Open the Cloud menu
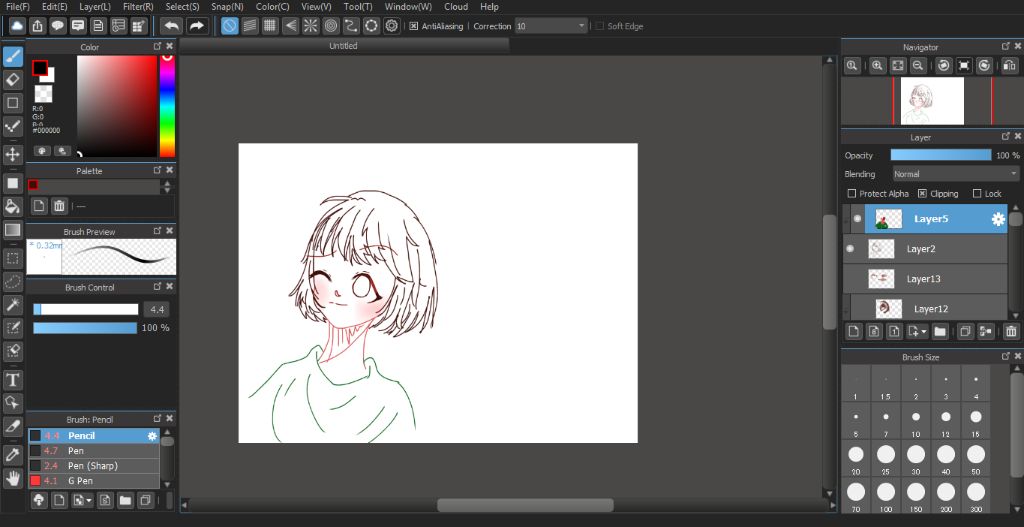This screenshot has height=527, width=1024. [456, 7]
